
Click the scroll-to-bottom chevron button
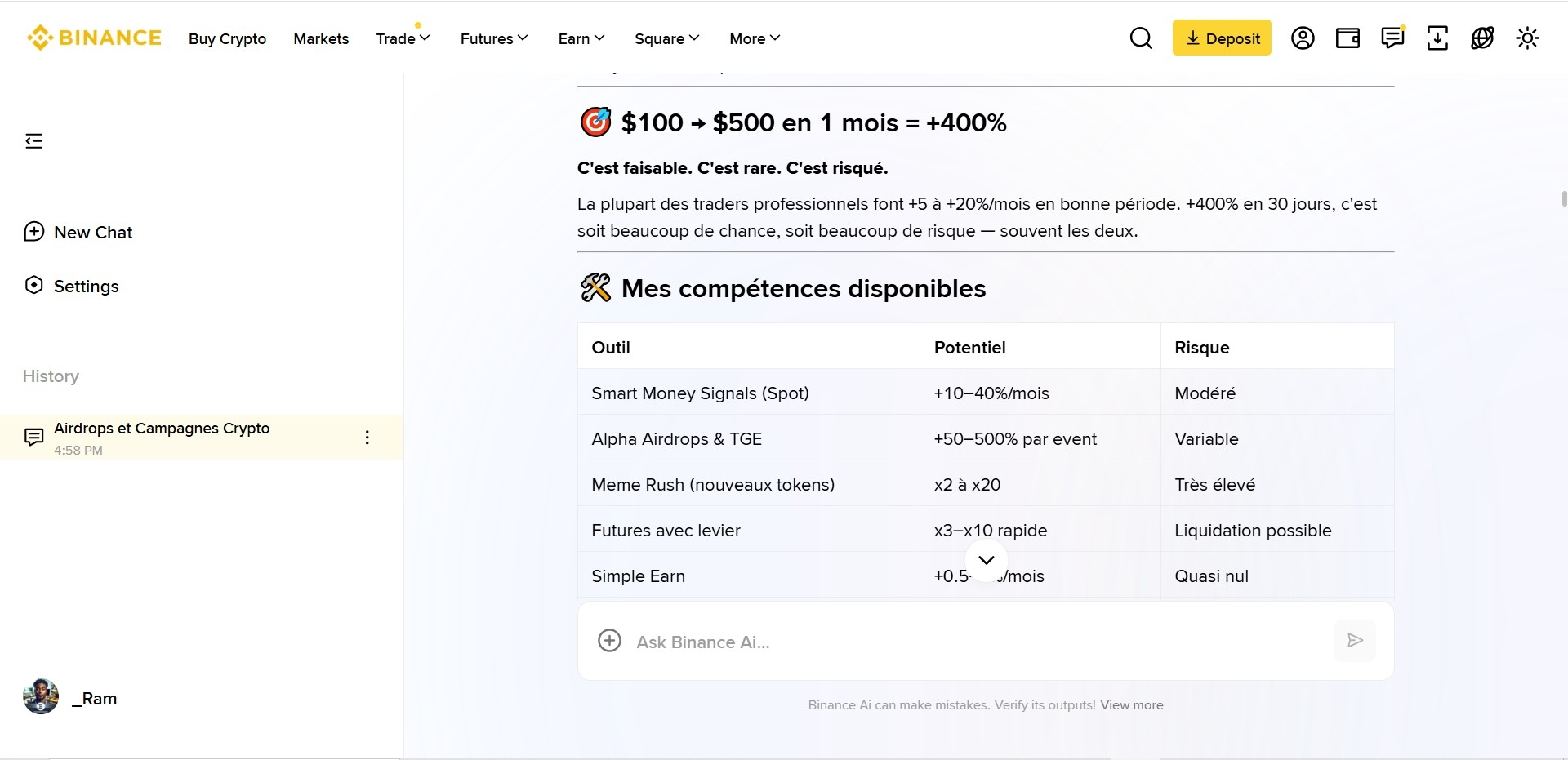[987, 560]
